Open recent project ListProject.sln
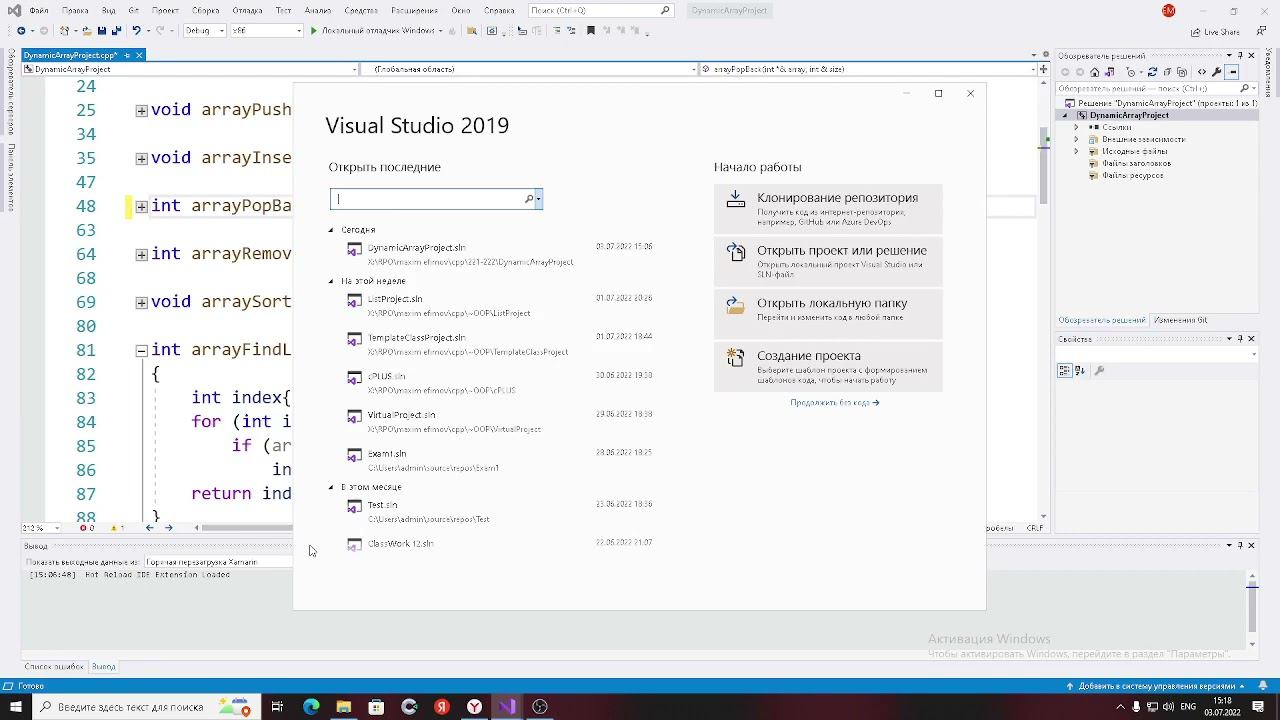The height and width of the screenshot is (720, 1280). click(x=500, y=305)
